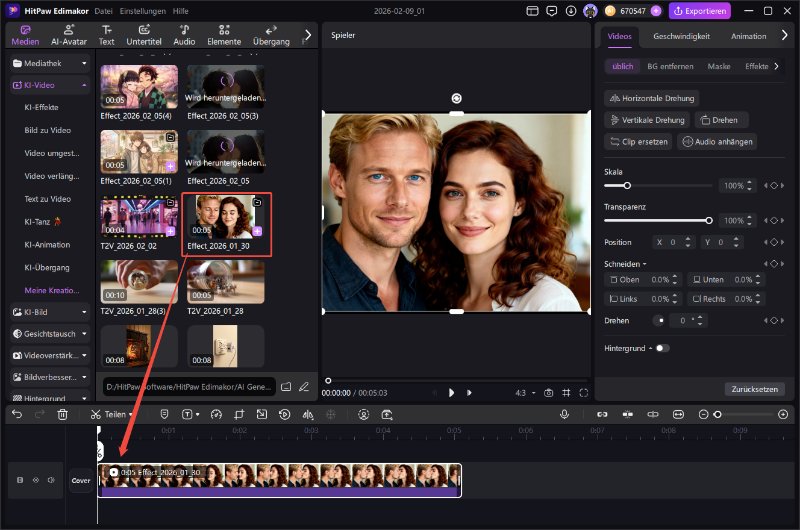Image resolution: width=800 pixels, height=530 pixels.
Task: Click the Position X input field
Action: pos(673,242)
